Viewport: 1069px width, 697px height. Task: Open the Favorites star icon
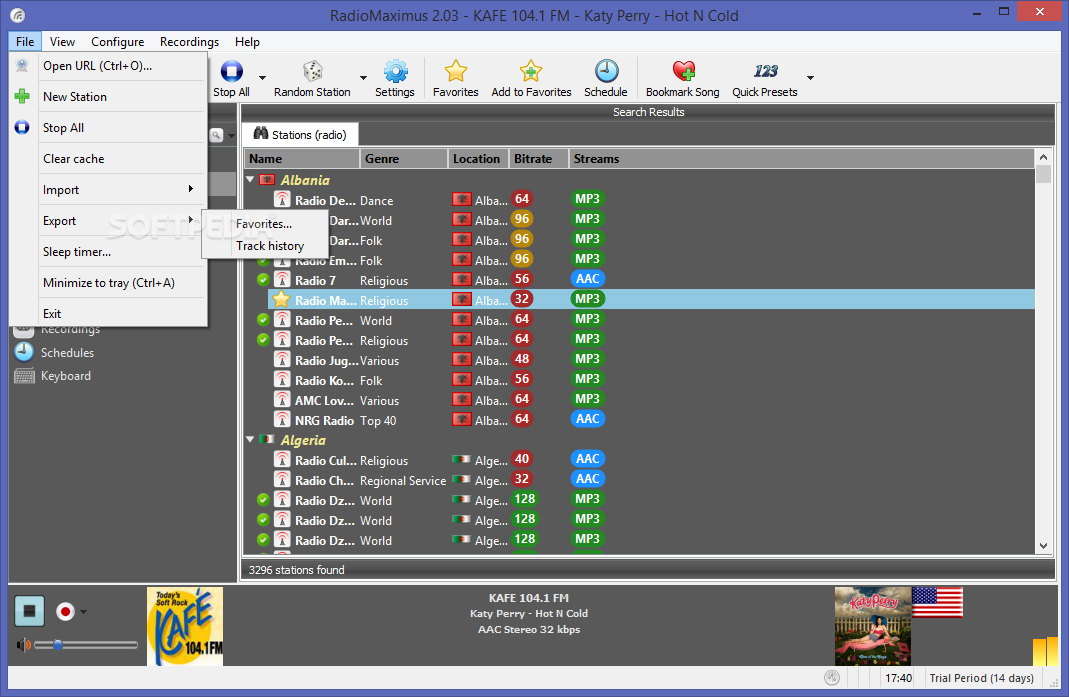455,71
